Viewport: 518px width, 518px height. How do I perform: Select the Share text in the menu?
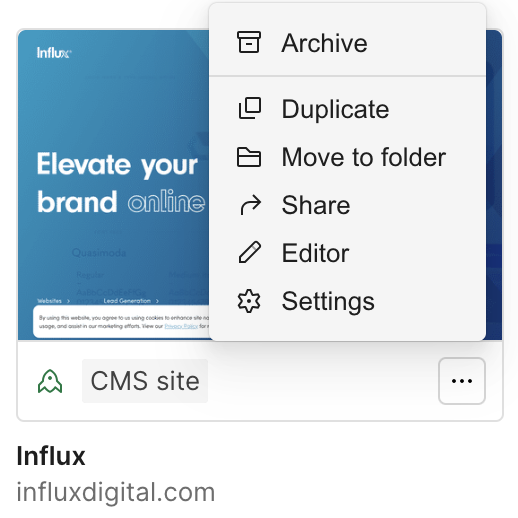[316, 205]
